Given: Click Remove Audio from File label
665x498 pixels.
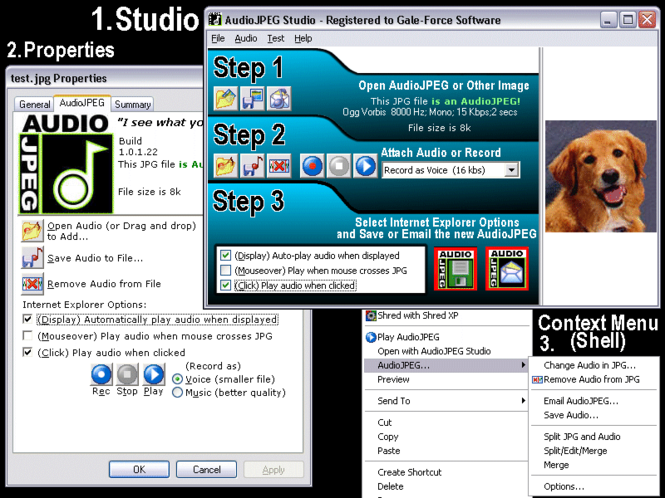Looking at the screenshot, I should [104, 284].
